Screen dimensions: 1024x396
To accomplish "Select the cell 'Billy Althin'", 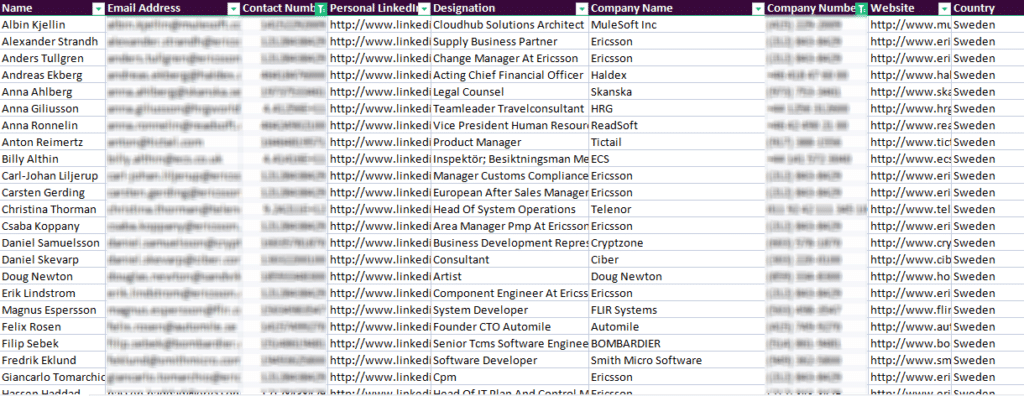I will click(x=52, y=159).
